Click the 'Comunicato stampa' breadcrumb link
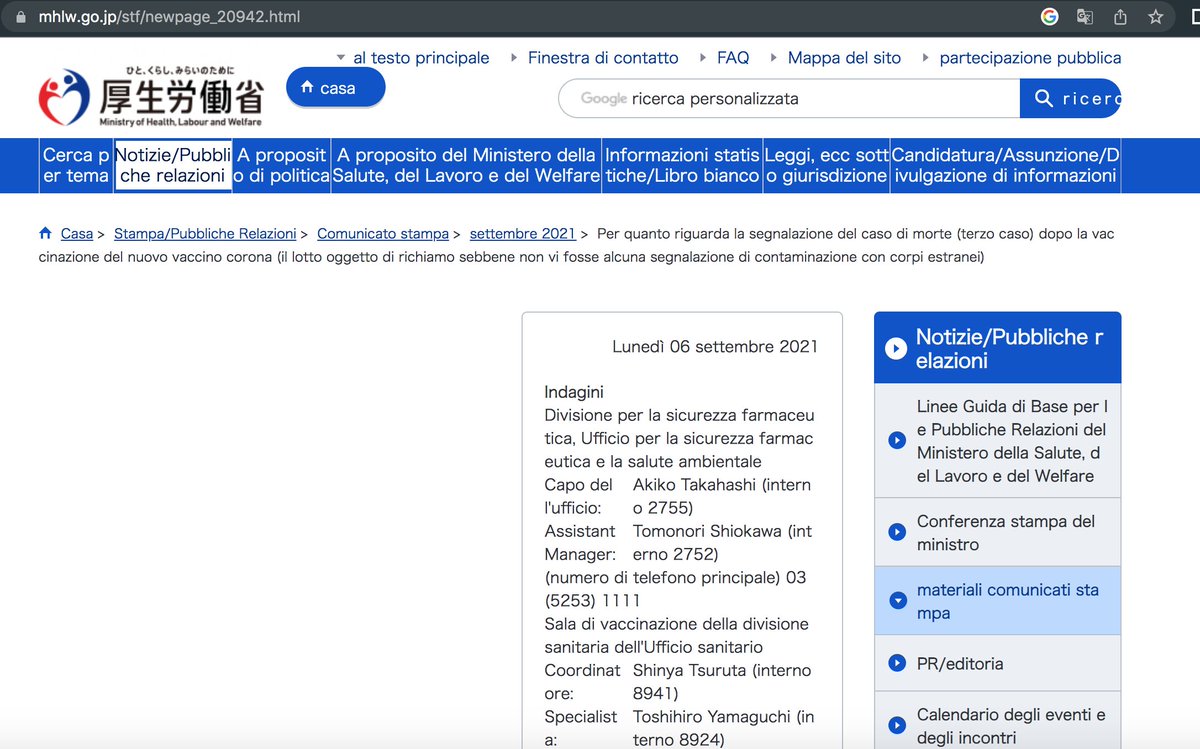The height and width of the screenshot is (749, 1200). tap(383, 233)
